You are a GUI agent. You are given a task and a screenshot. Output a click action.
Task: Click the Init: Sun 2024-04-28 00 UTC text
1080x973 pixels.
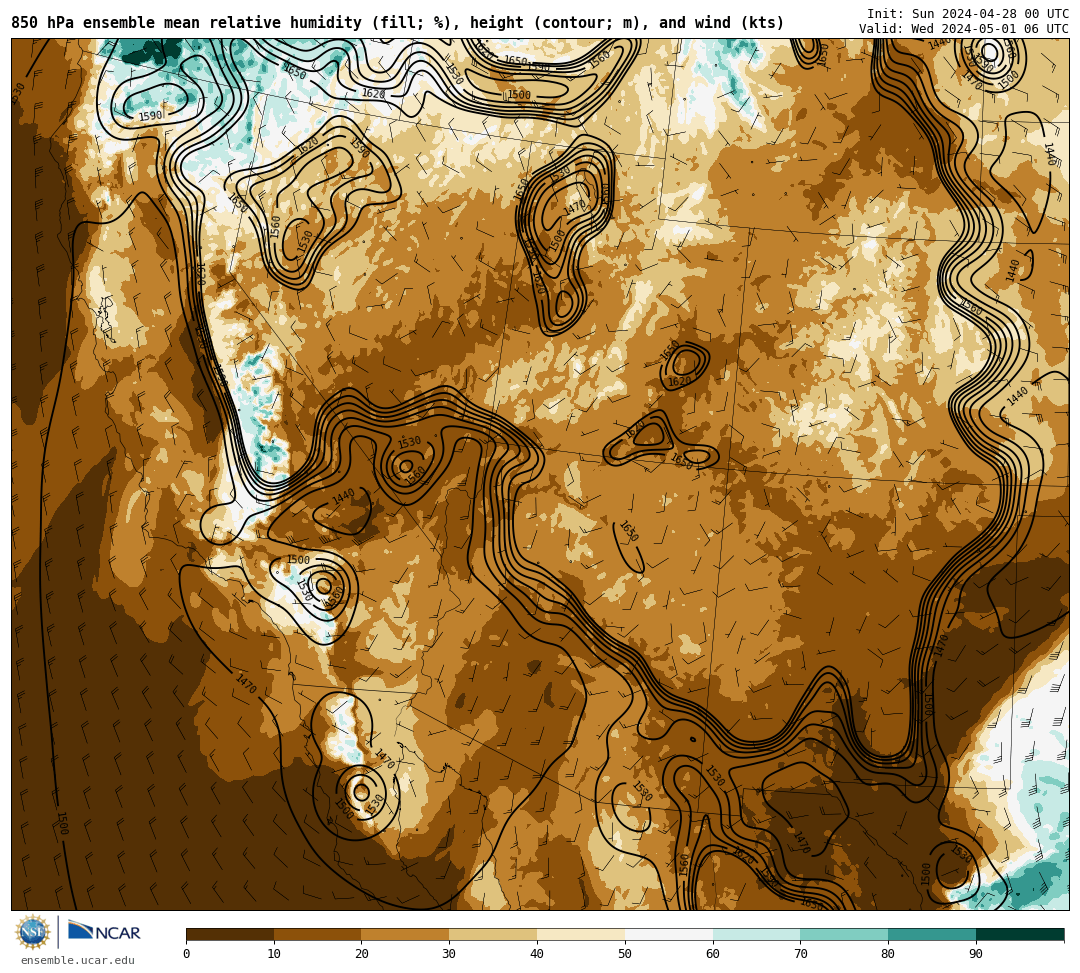(968, 14)
